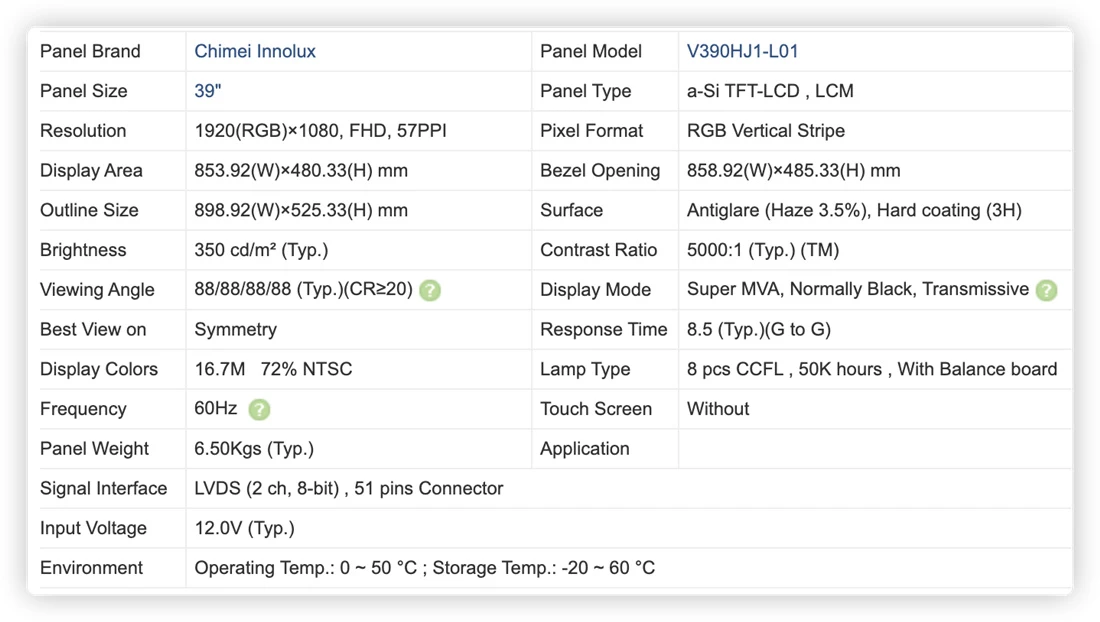Click the response time value 8.5 (Typ.)(G to G)

click(759, 330)
